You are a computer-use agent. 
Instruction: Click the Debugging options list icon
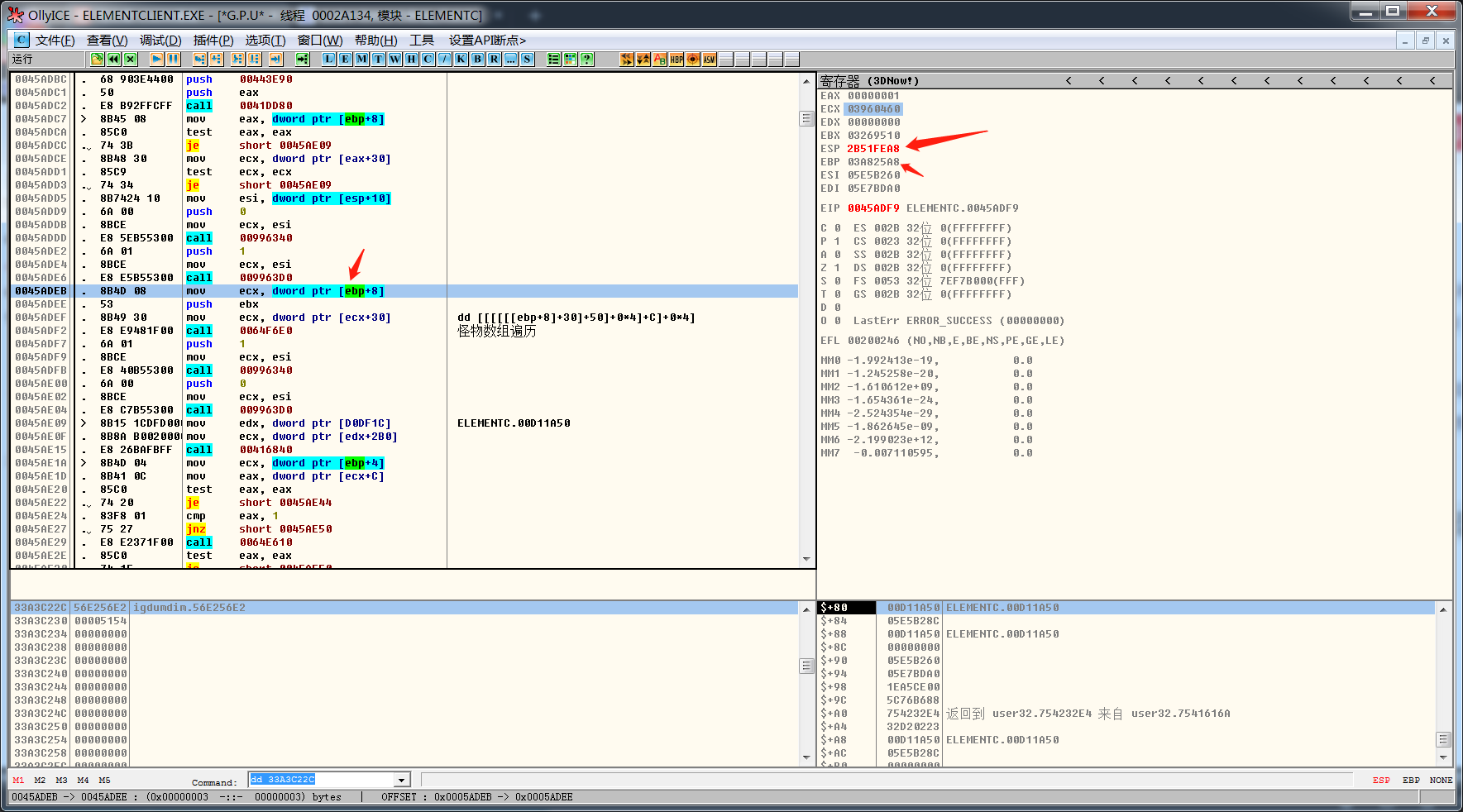tap(554, 59)
